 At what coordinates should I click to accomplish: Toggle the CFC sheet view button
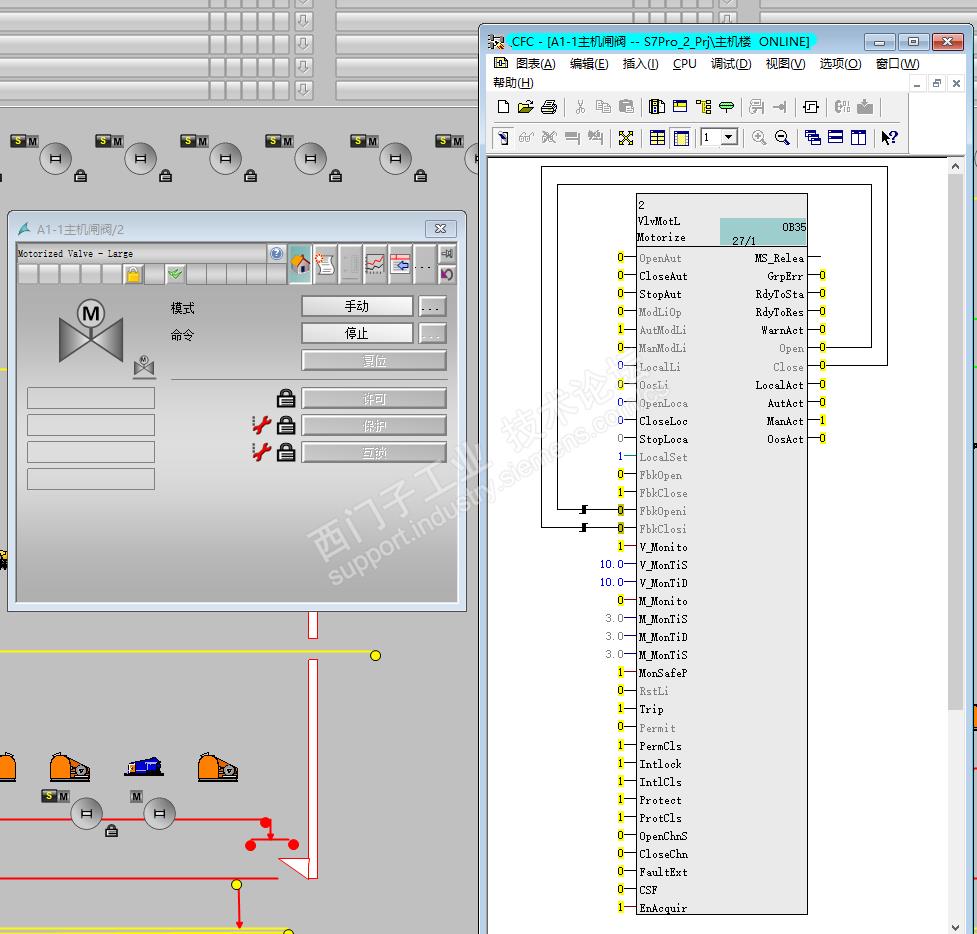pyautogui.click(x=681, y=138)
